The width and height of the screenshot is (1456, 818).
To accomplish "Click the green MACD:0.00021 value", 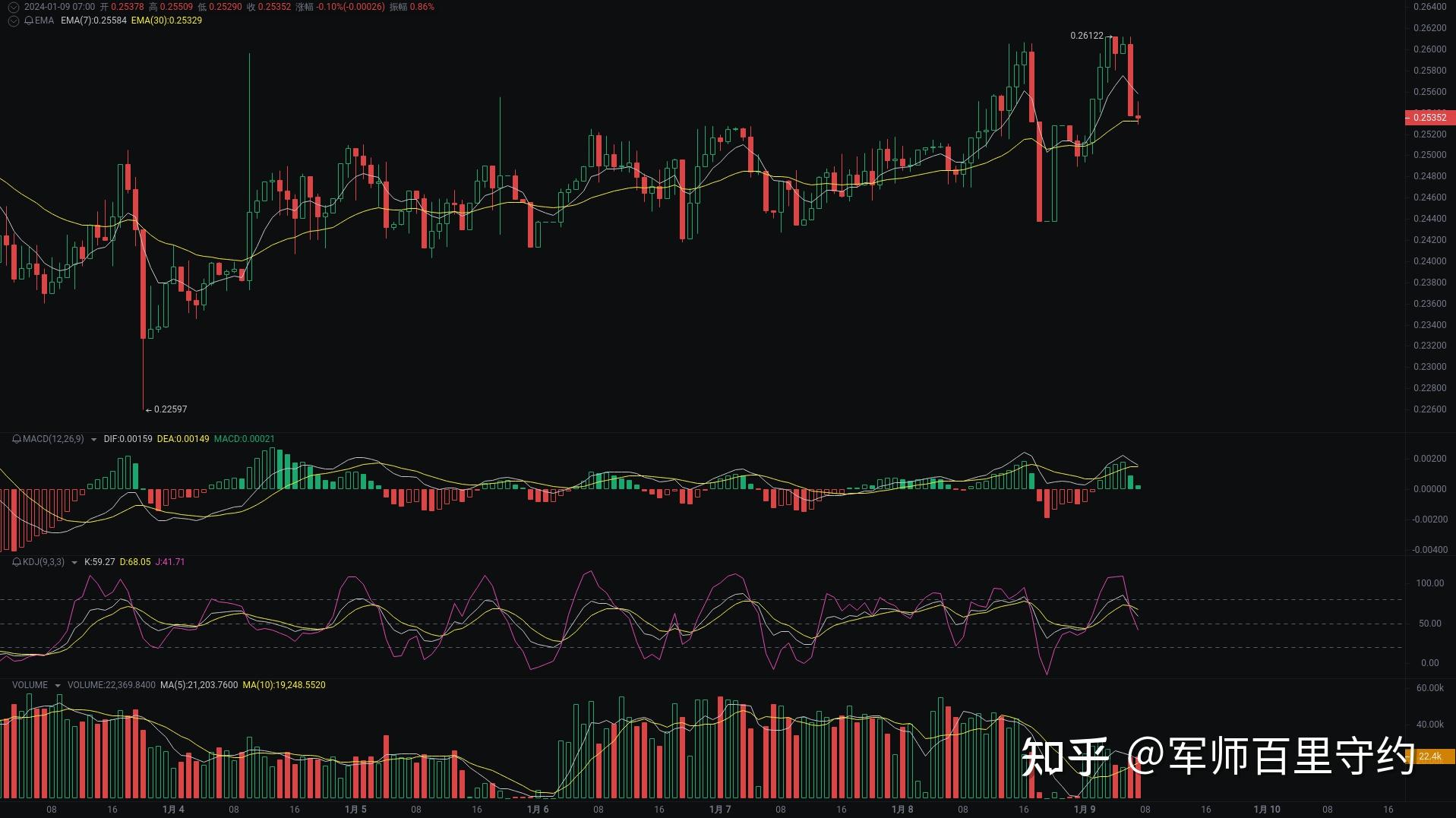I will (245, 439).
